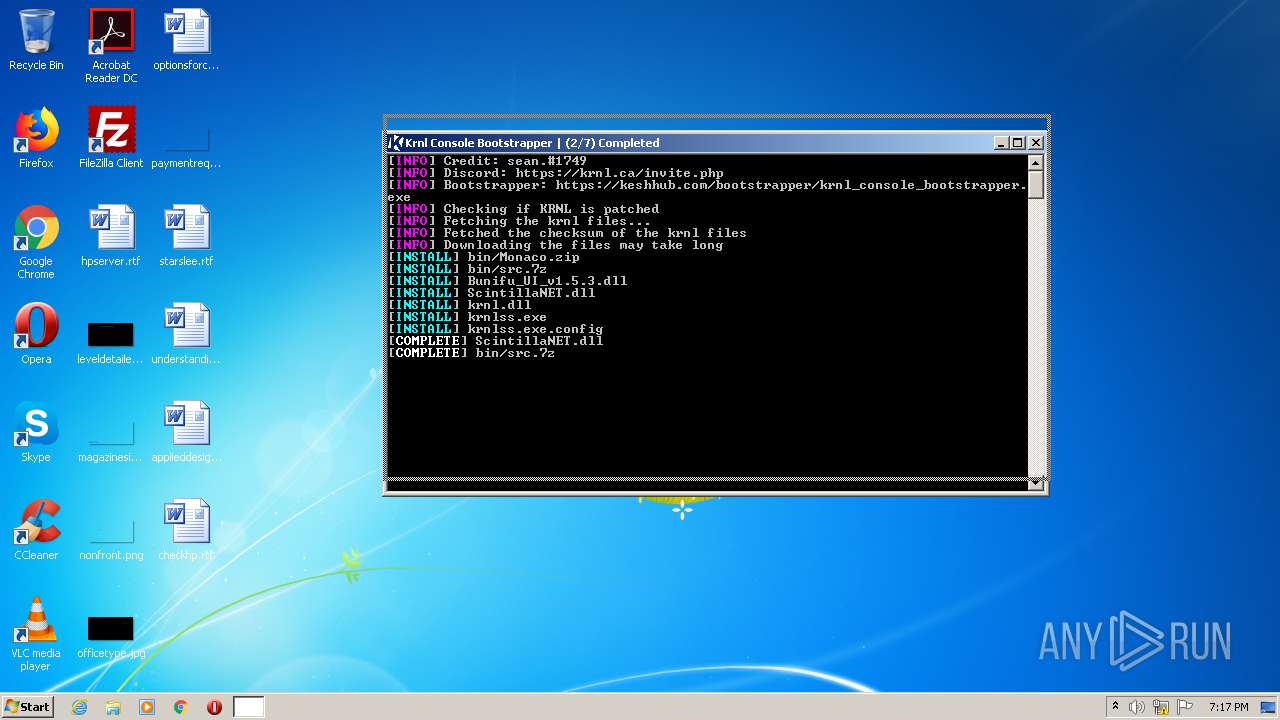Launch Opera browser shortcut
The image size is (1280, 720).
pos(36,334)
